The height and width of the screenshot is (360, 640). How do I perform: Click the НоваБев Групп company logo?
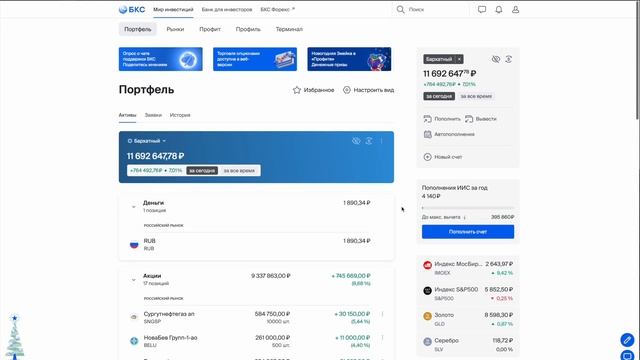pos(134,341)
